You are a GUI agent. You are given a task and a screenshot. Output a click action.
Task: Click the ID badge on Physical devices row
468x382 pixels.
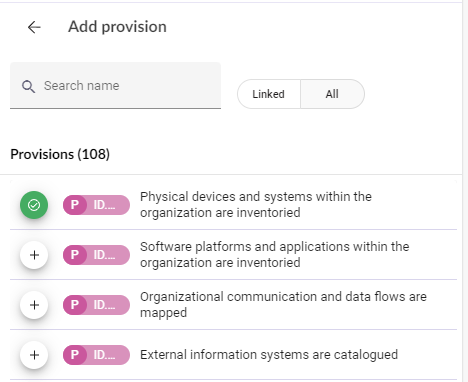(96, 205)
